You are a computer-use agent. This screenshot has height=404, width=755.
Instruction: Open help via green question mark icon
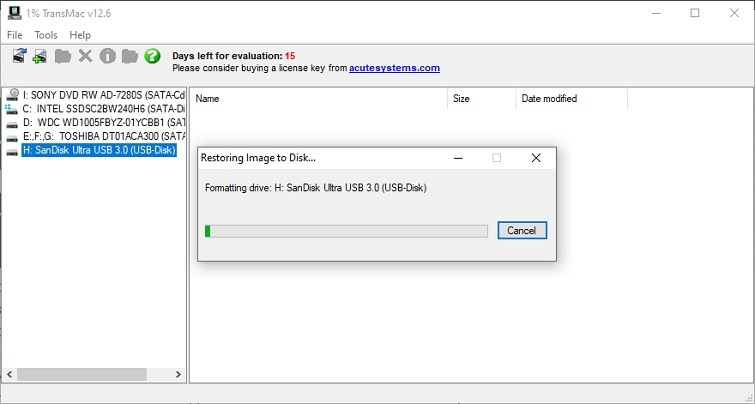tap(152, 56)
